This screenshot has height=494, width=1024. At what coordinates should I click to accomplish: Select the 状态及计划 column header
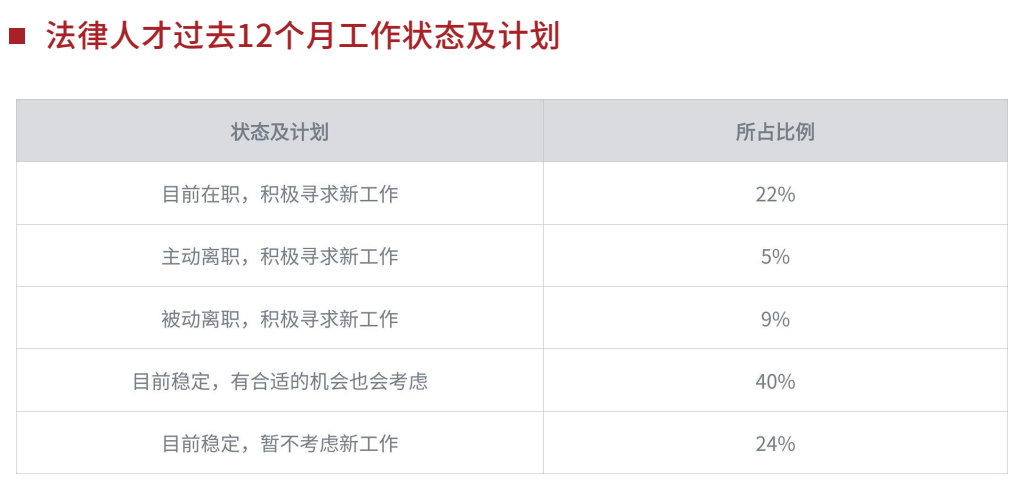[x=280, y=132]
